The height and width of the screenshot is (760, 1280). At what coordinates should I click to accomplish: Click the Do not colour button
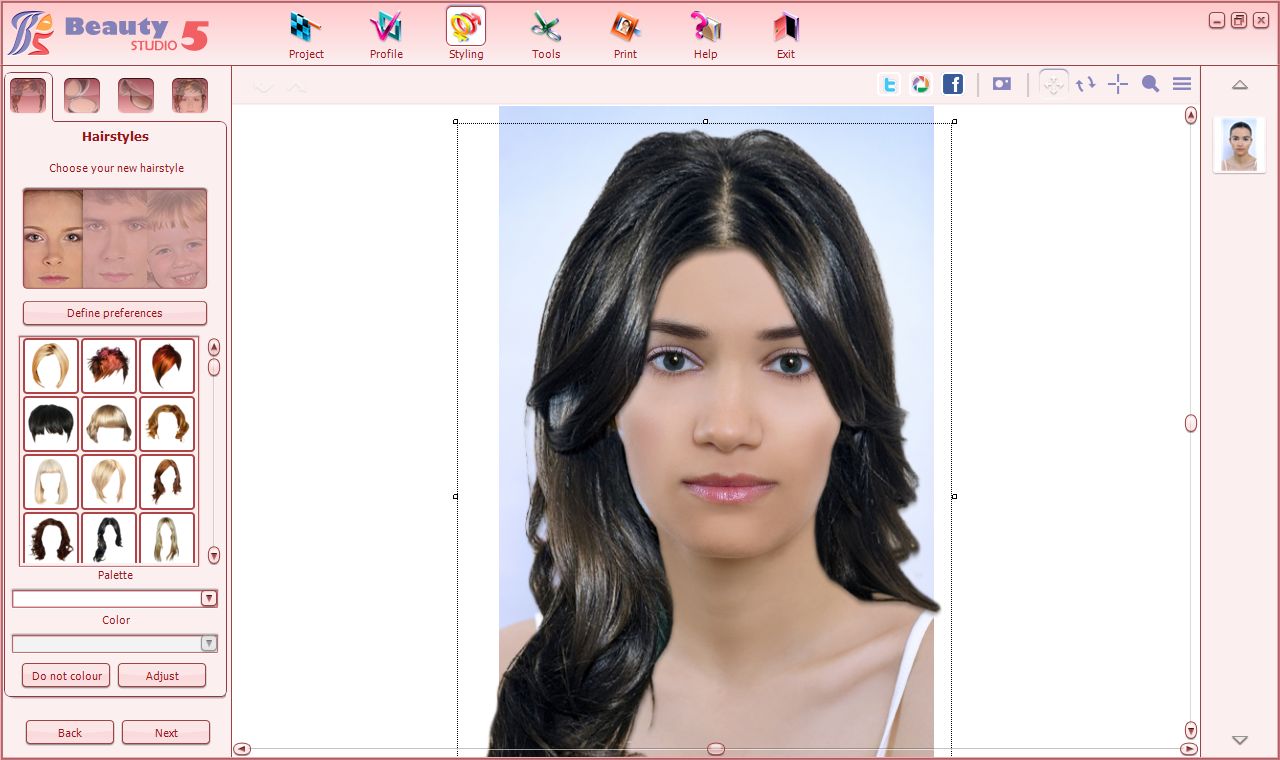(x=66, y=676)
